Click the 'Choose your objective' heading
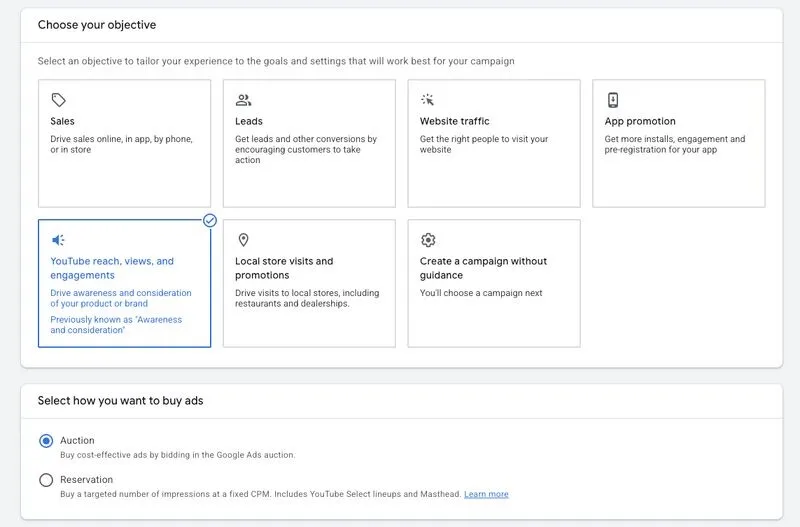This screenshot has height=527, width=800. click(97, 25)
